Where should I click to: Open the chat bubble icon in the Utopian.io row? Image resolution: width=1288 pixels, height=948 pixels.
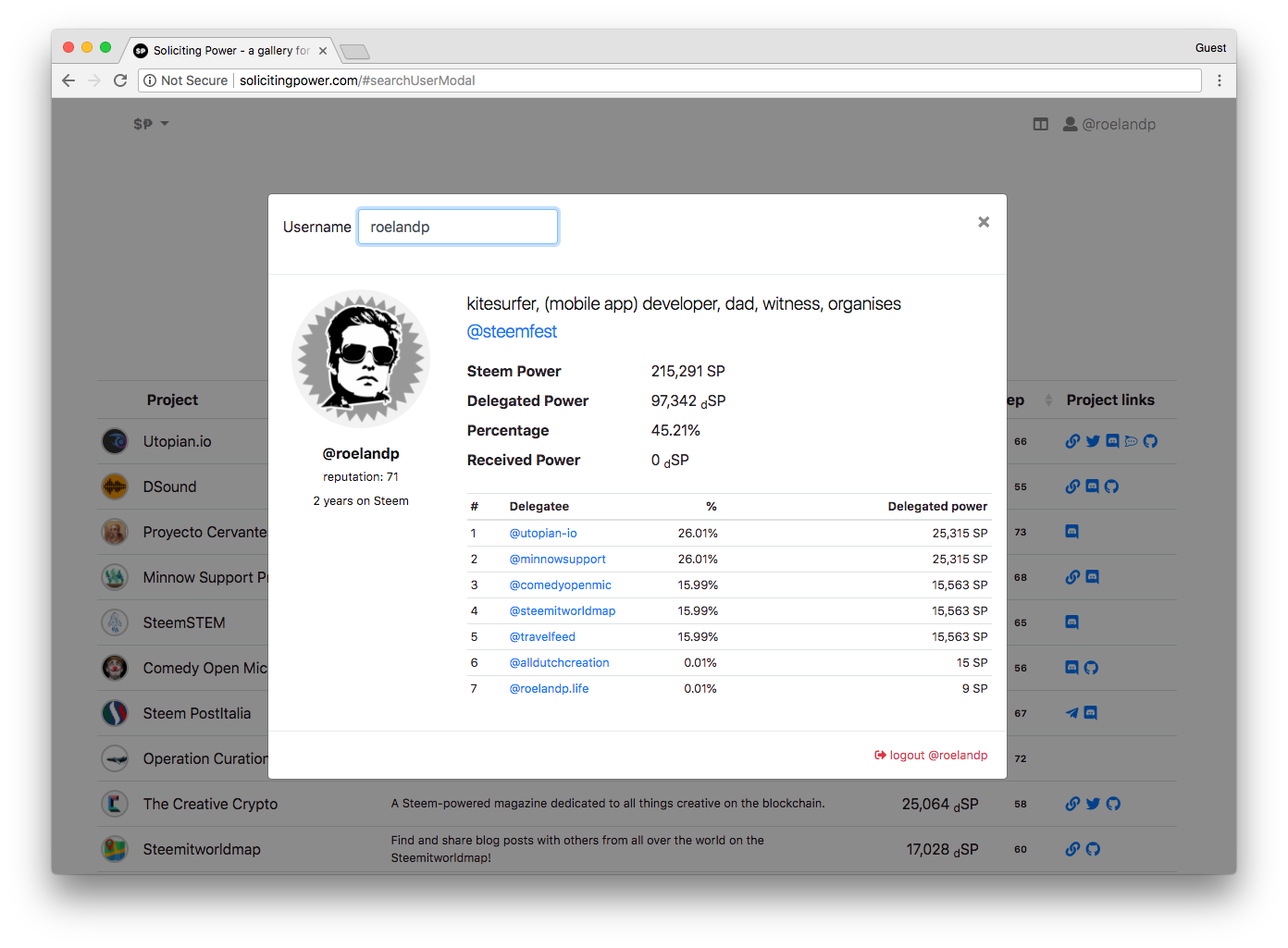[1131, 441]
